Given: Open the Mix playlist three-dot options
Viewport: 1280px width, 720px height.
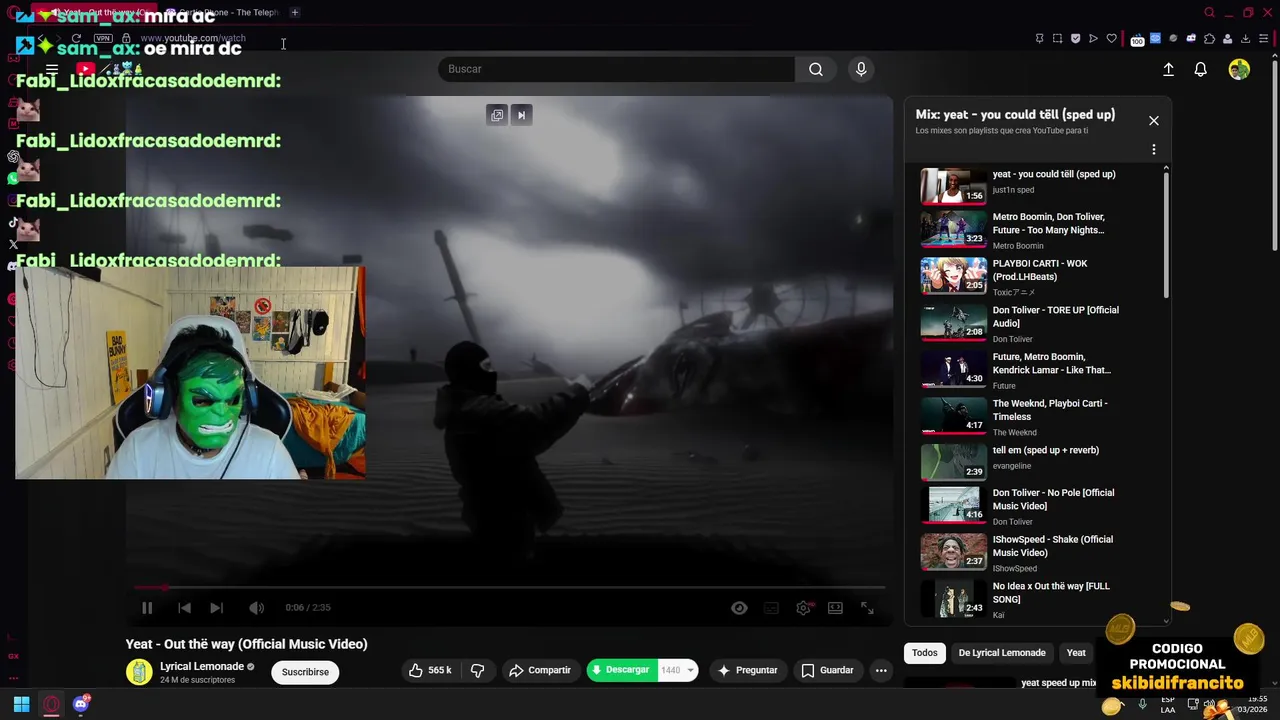Looking at the screenshot, I should [x=1153, y=149].
